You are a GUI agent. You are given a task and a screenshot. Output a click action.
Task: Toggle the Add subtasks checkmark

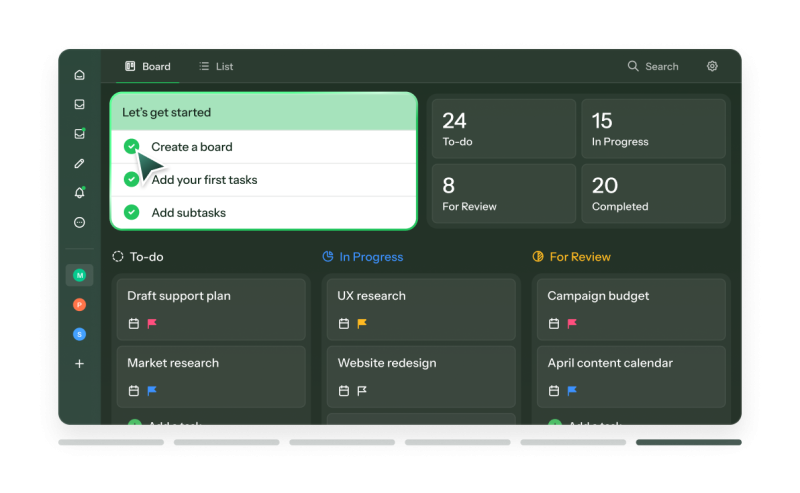pyautogui.click(x=132, y=212)
